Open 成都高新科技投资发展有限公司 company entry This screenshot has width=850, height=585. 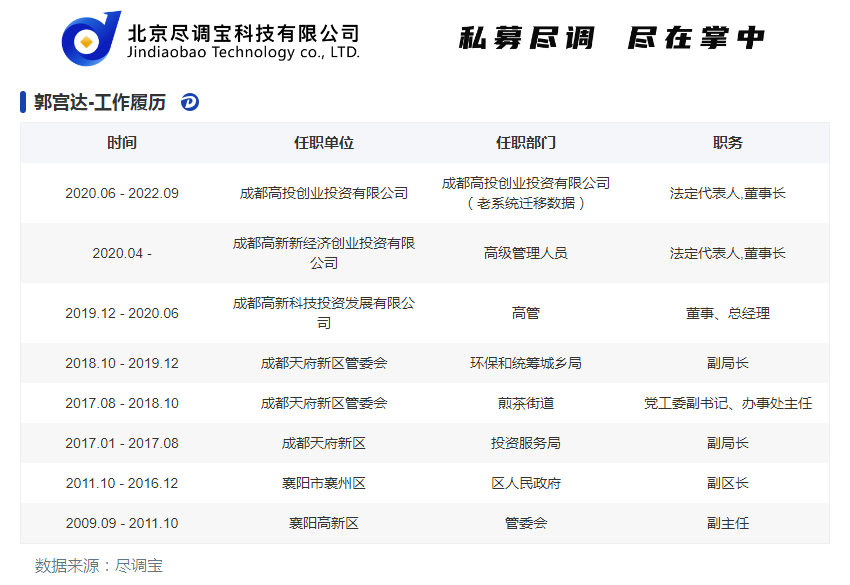(x=324, y=313)
